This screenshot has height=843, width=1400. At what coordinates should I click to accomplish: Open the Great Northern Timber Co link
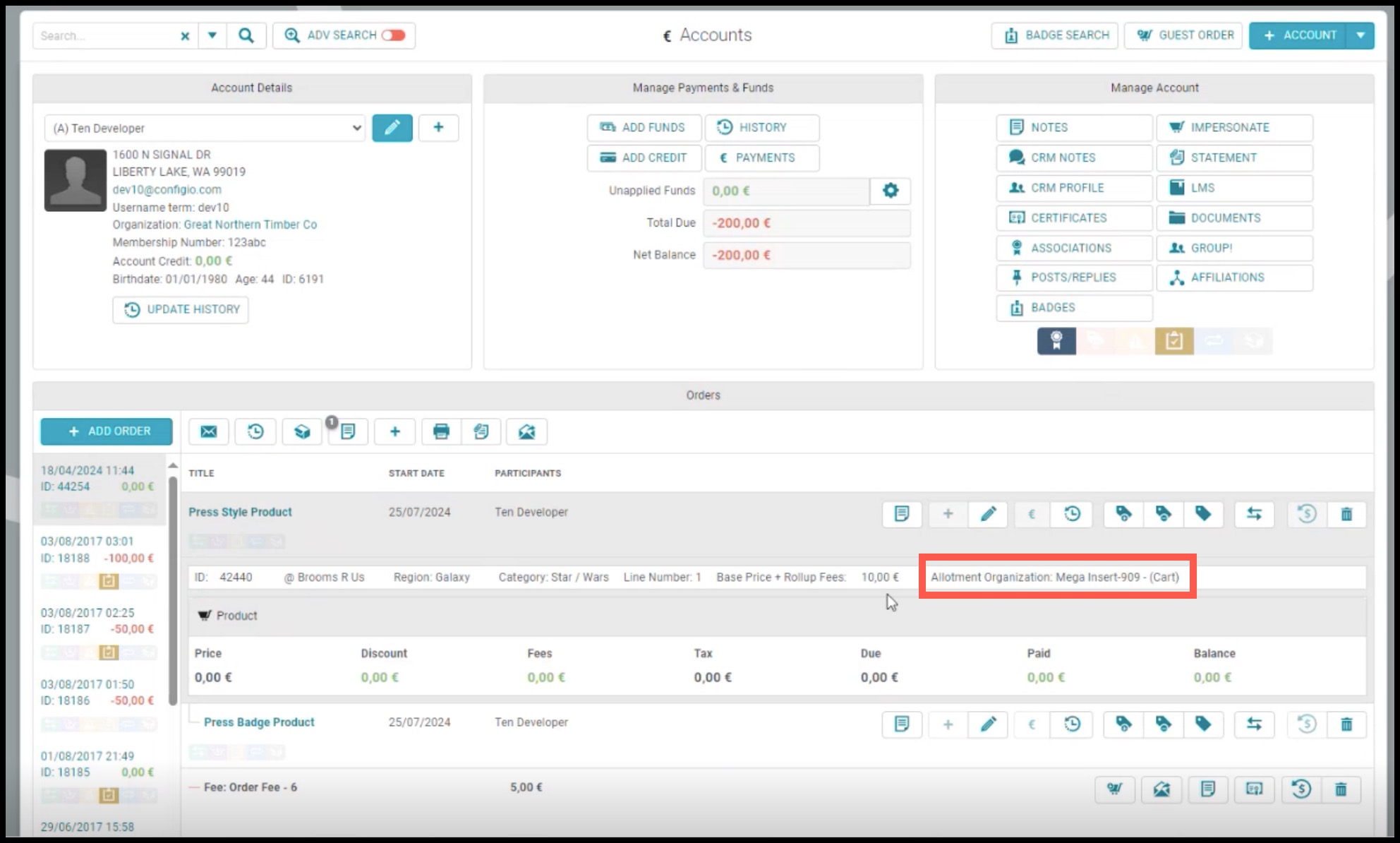[251, 225]
